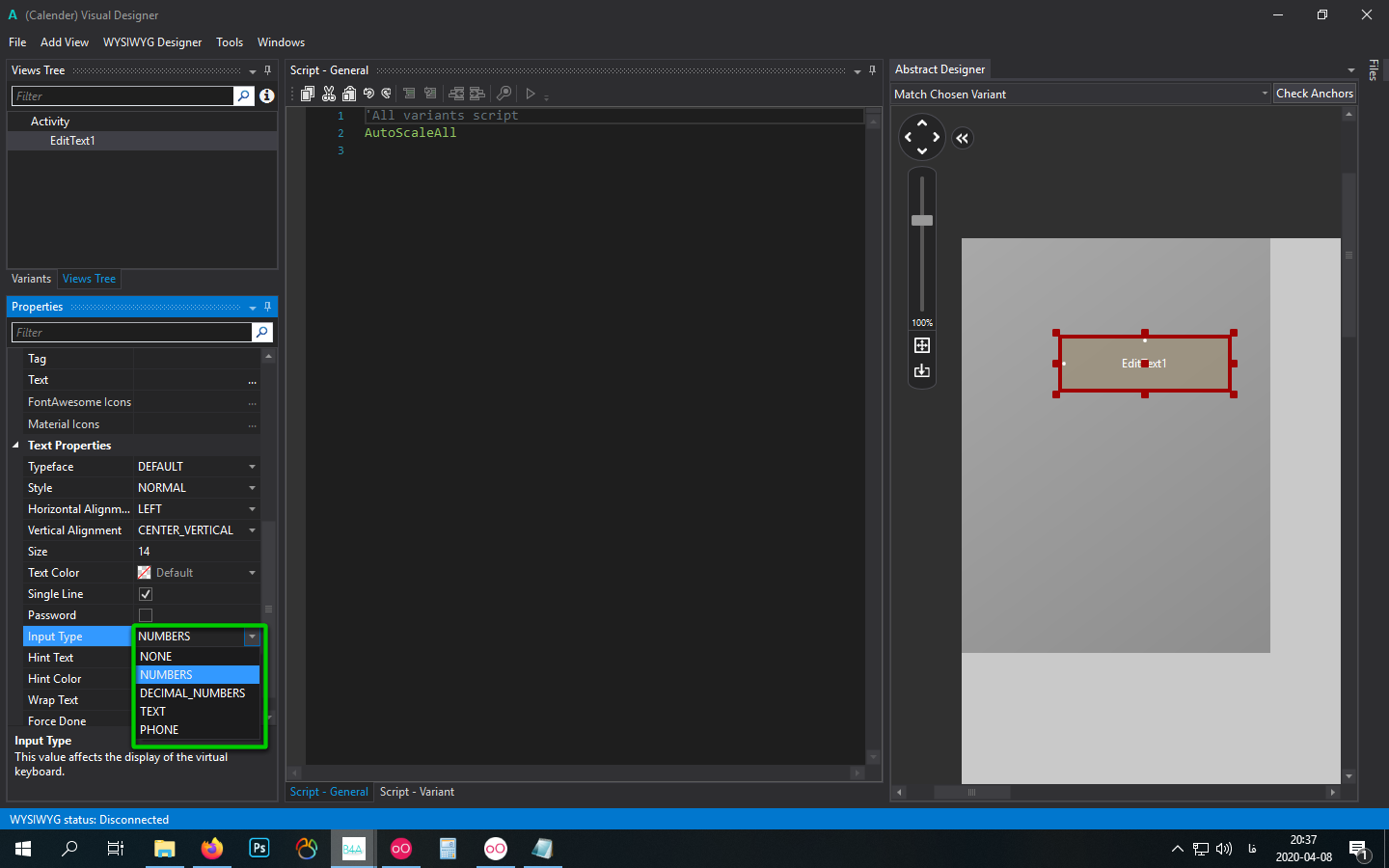1389x868 pixels.
Task: Open the Find magnifier icon in script toolbar
Action: [504, 94]
